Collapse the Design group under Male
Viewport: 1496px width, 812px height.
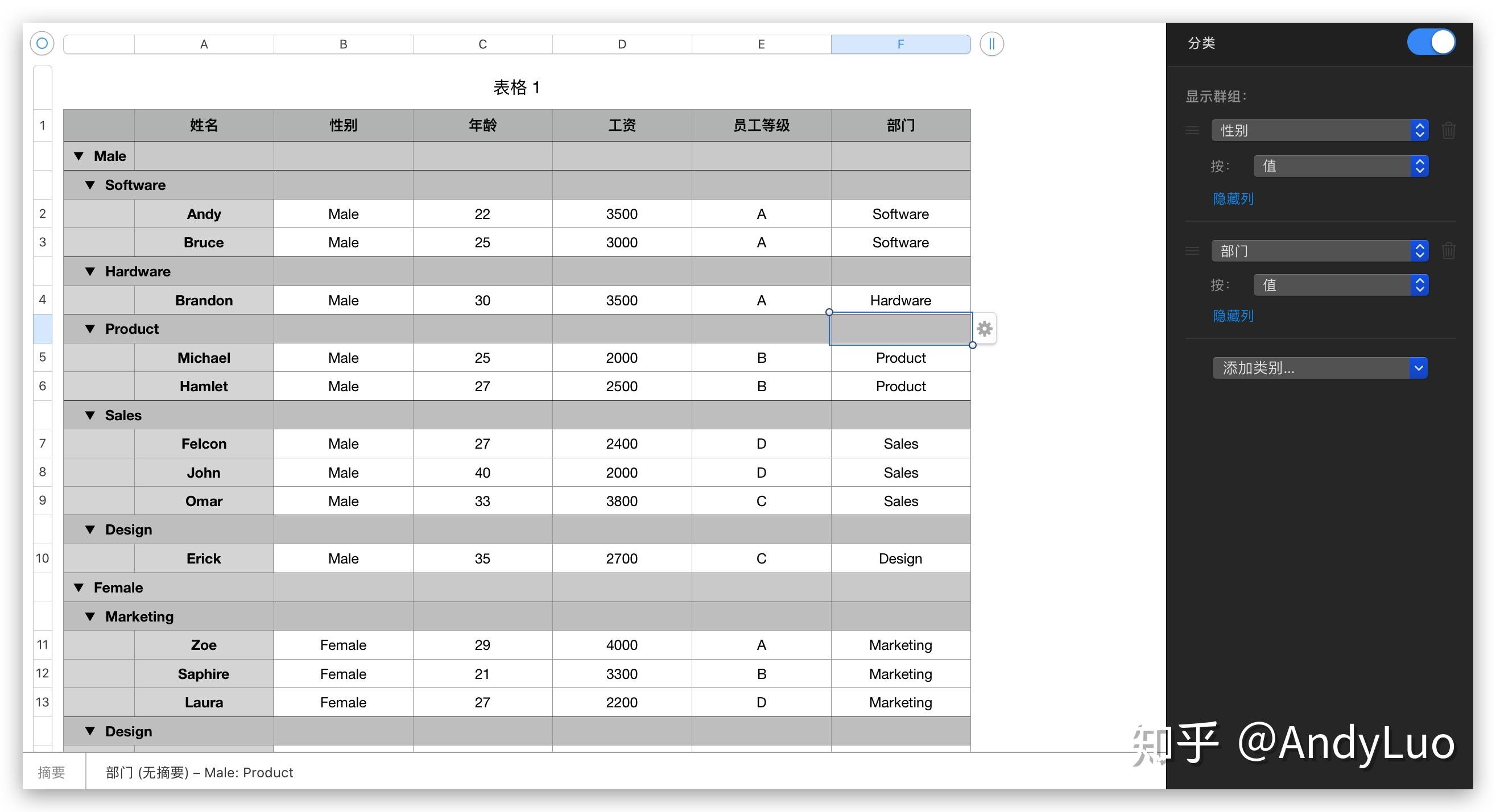click(90, 530)
